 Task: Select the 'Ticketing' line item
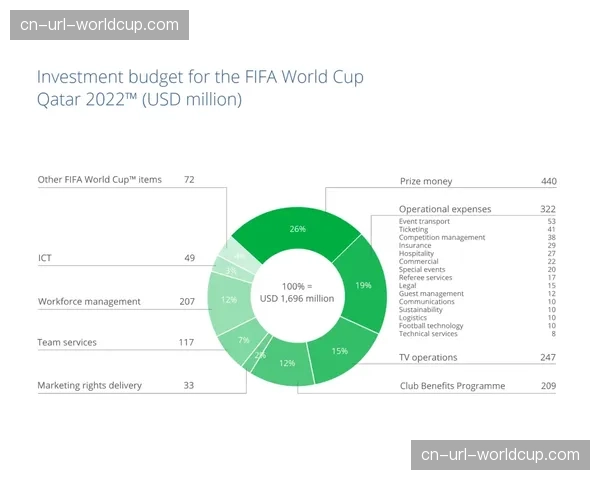pyautogui.click(x=413, y=229)
